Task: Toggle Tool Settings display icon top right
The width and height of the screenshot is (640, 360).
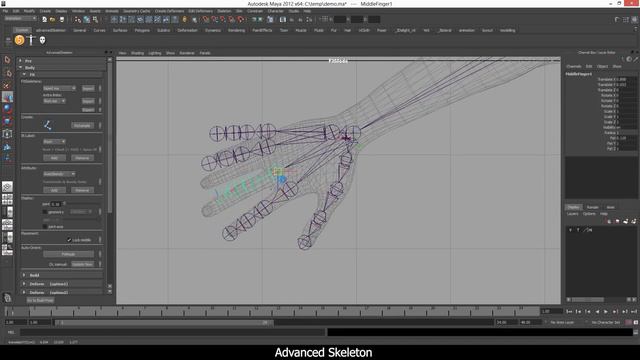Action: click(x=626, y=19)
